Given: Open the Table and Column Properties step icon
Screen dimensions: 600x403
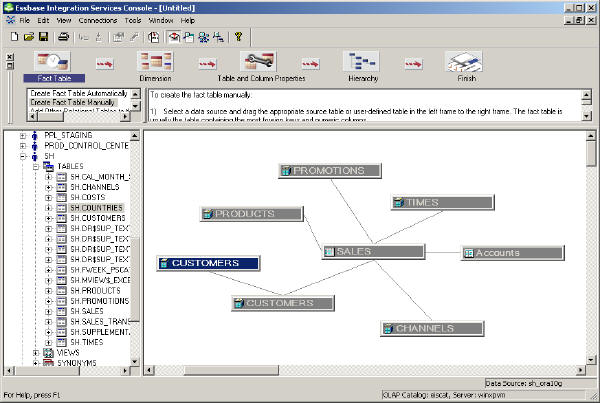Looking at the screenshot, I should point(258,61).
